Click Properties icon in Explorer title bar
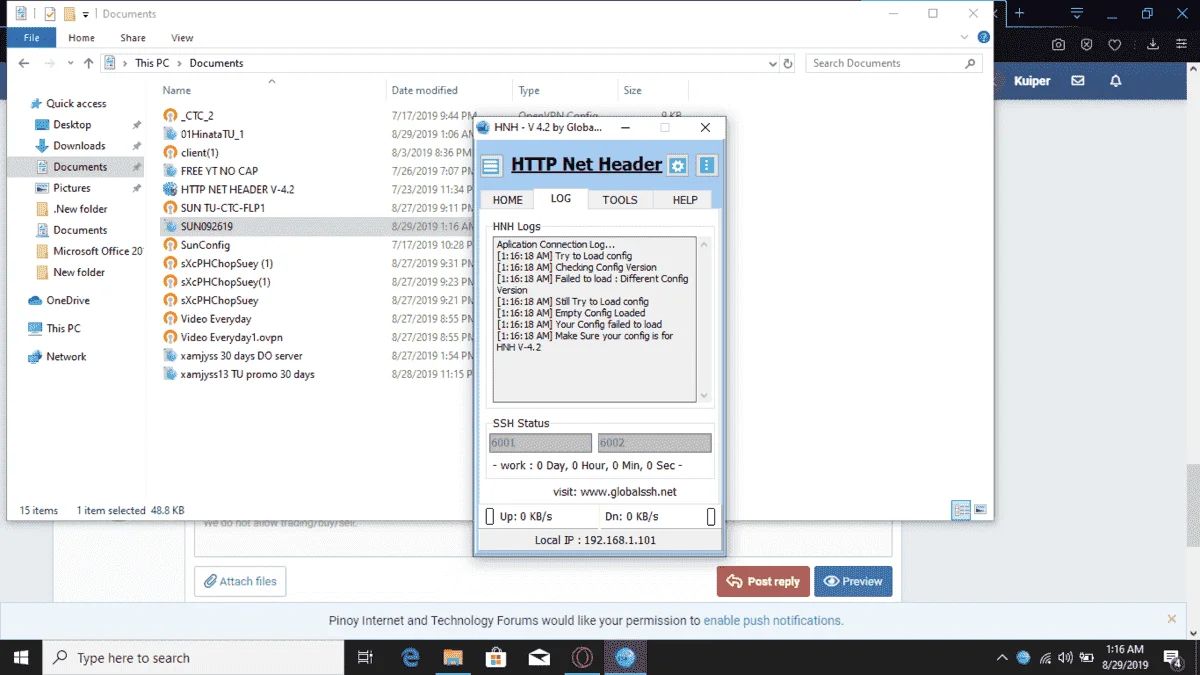This screenshot has height=675, width=1200. coord(50,14)
